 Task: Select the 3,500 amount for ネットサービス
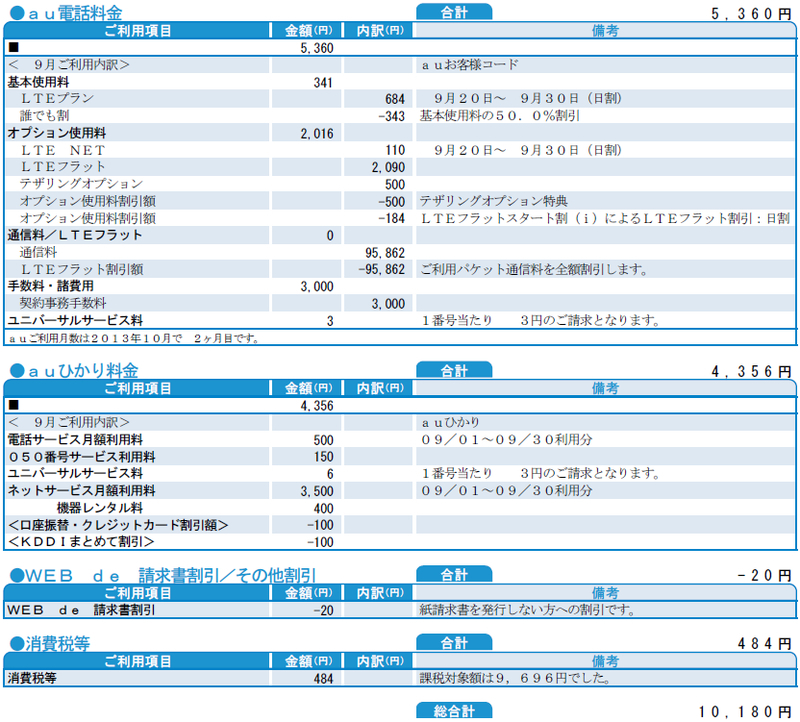pos(316,491)
